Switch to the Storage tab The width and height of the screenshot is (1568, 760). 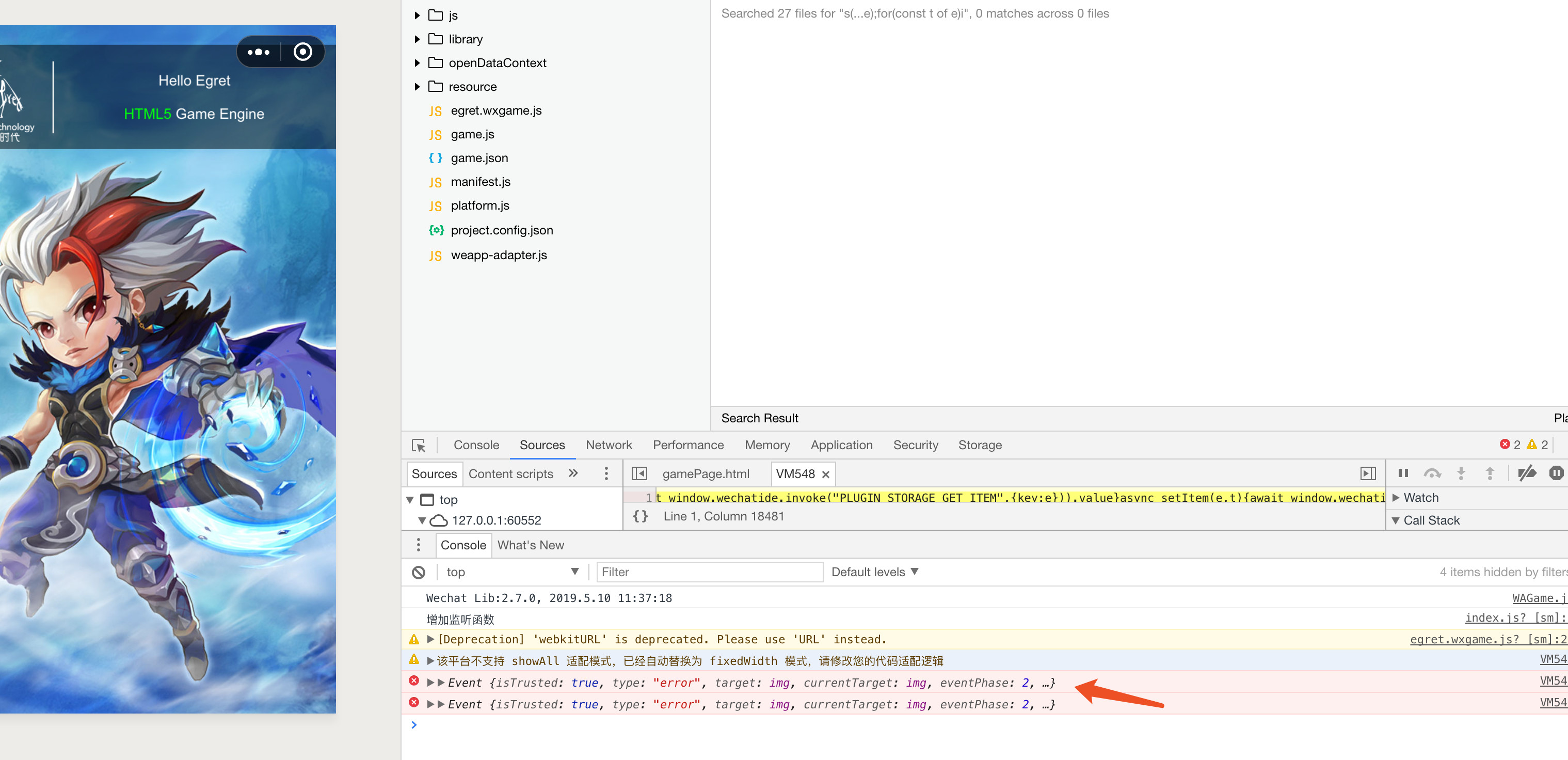click(x=980, y=445)
